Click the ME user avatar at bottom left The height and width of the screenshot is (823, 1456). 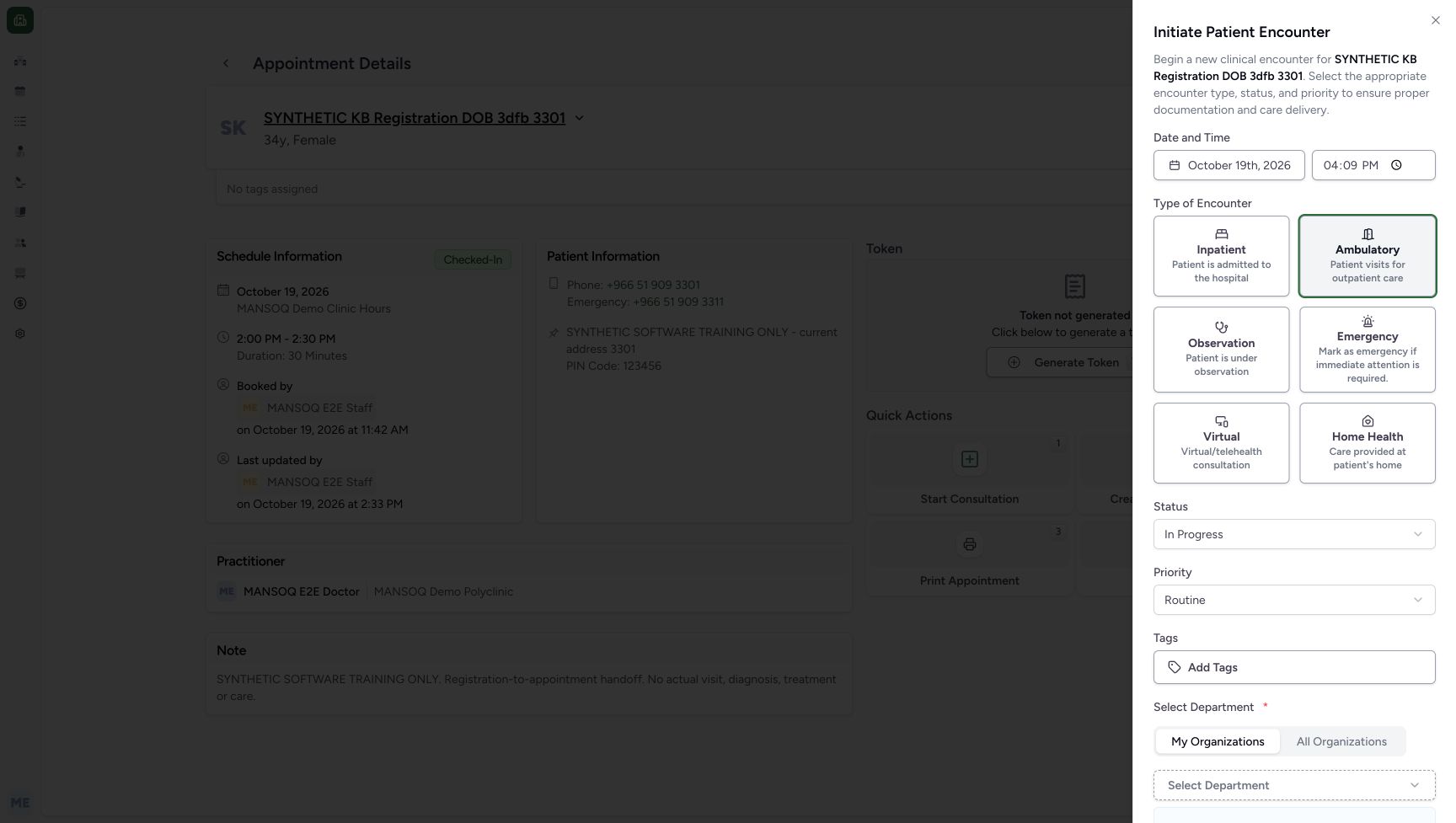[20, 803]
